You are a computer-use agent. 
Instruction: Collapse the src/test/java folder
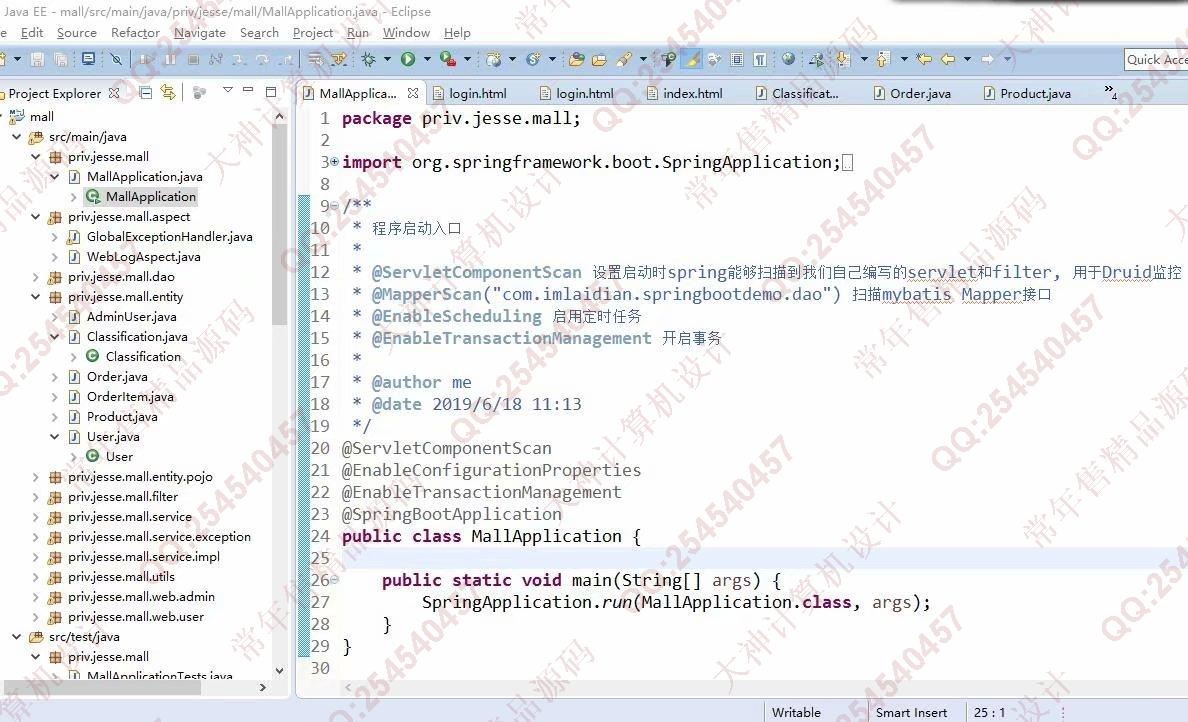point(17,637)
